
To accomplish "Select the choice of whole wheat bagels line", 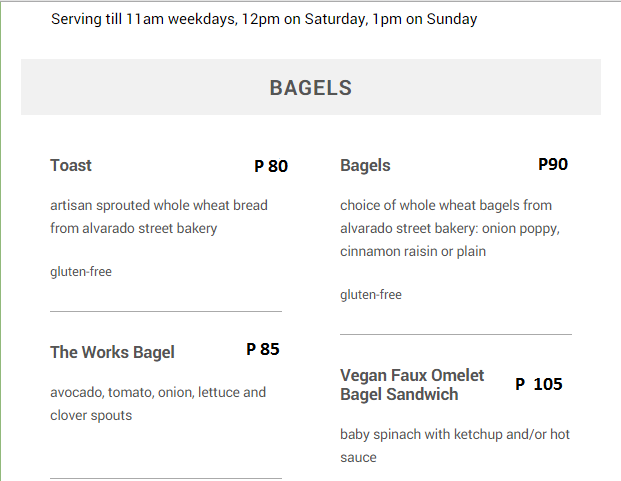I will (446, 206).
